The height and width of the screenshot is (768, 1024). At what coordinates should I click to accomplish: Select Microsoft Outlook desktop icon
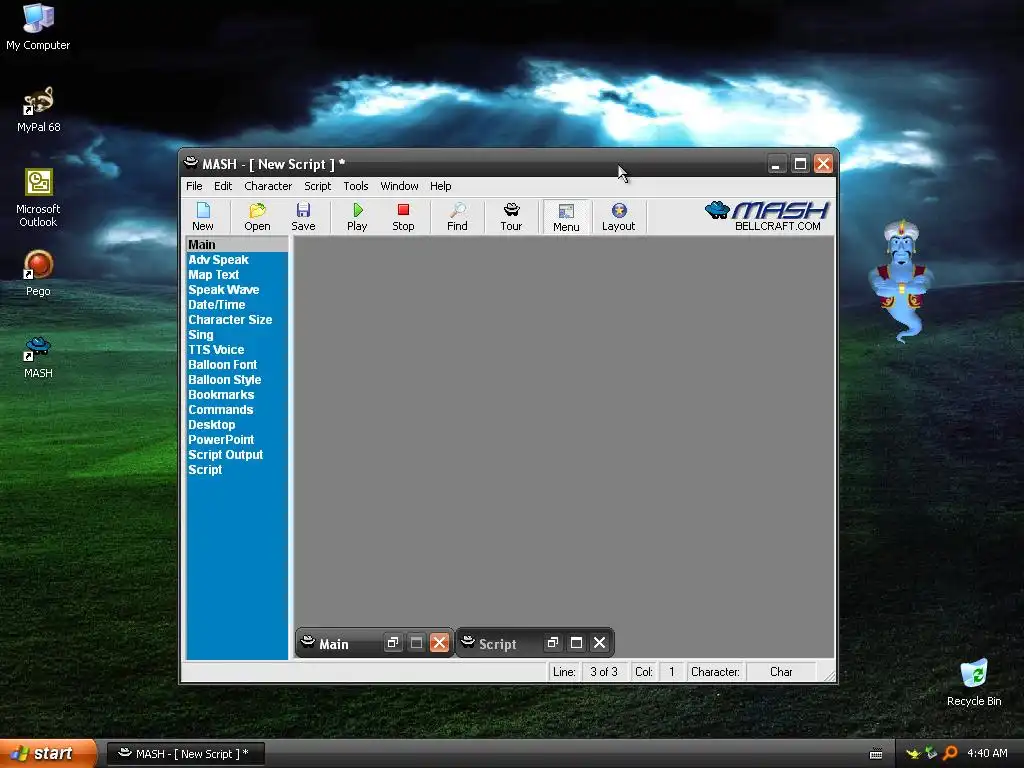pos(38,198)
